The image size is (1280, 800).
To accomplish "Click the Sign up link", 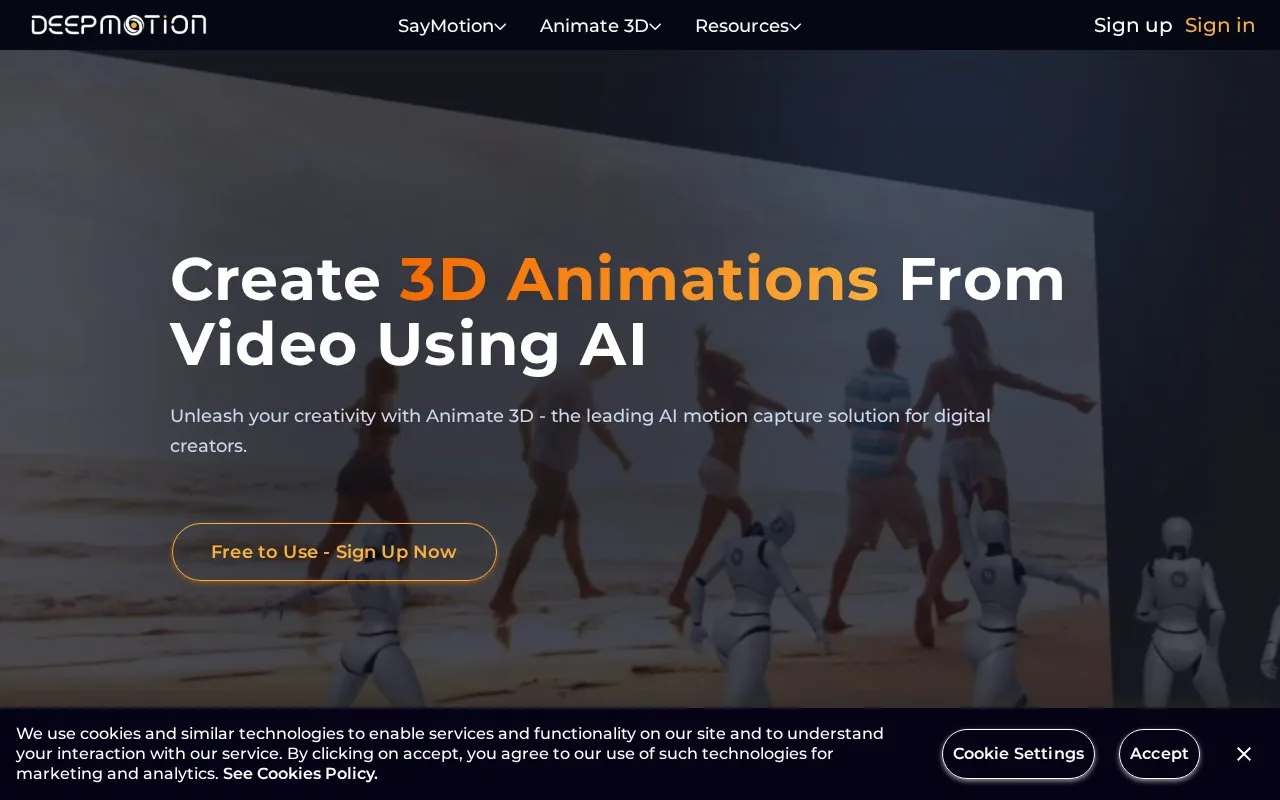I will coord(1133,25).
